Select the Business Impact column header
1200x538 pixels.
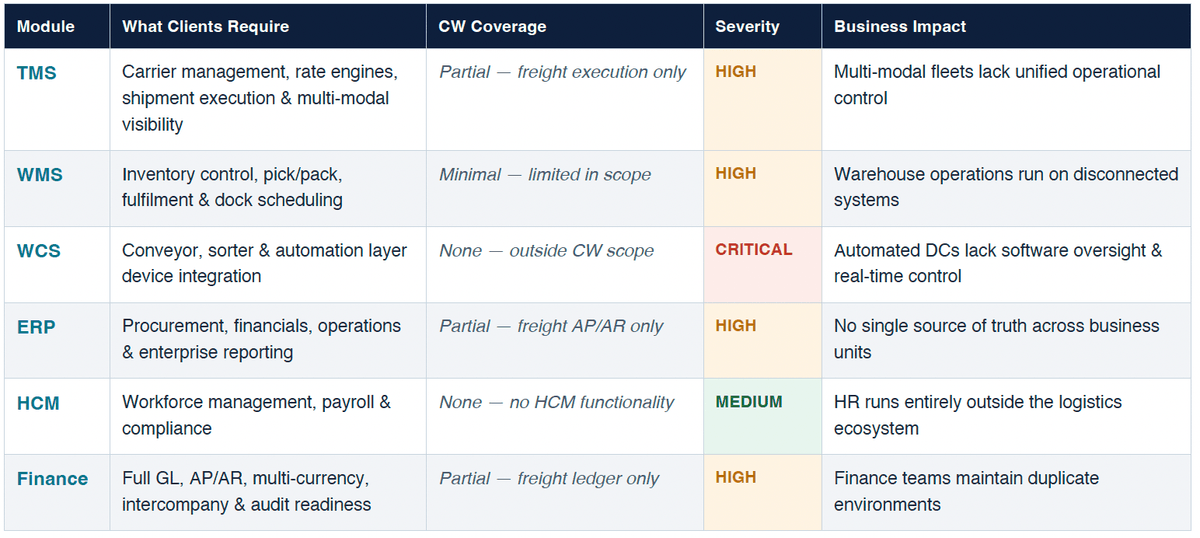pos(900,27)
